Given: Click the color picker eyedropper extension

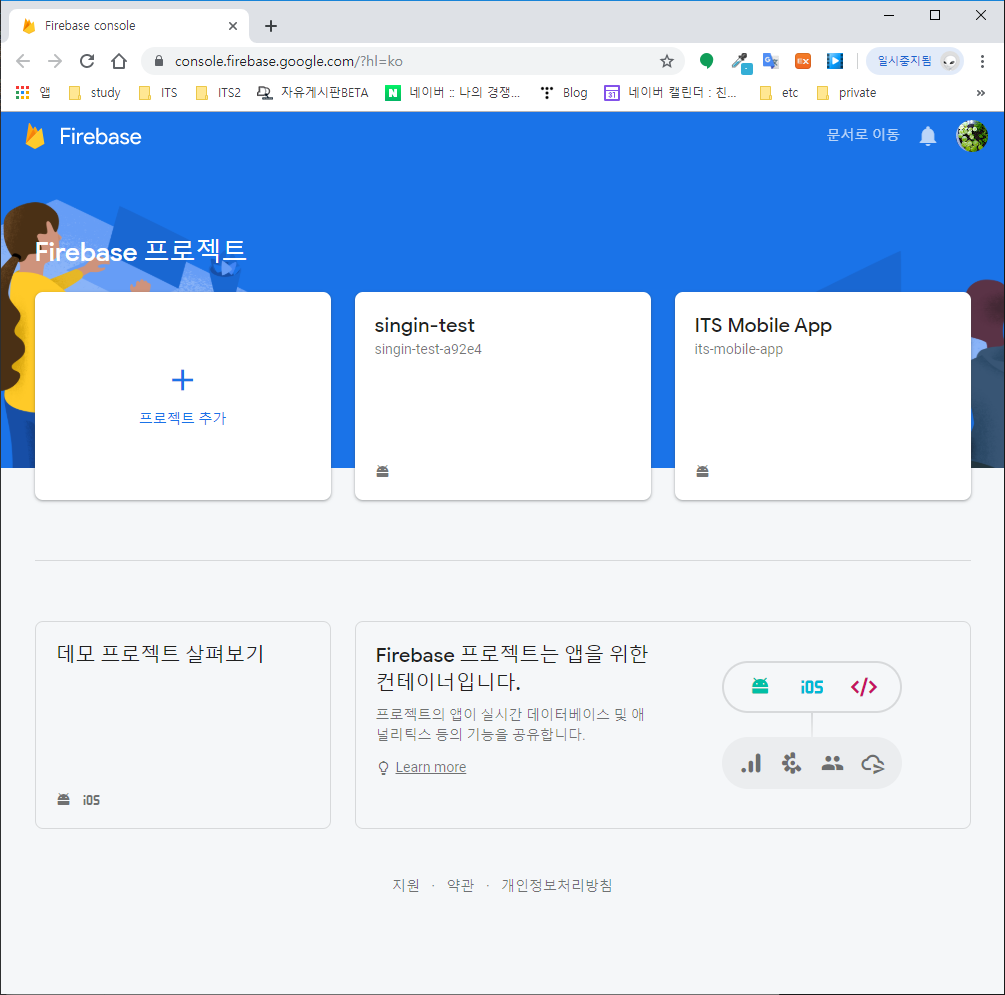Looking at the screenshot, I should pos(742,62).
